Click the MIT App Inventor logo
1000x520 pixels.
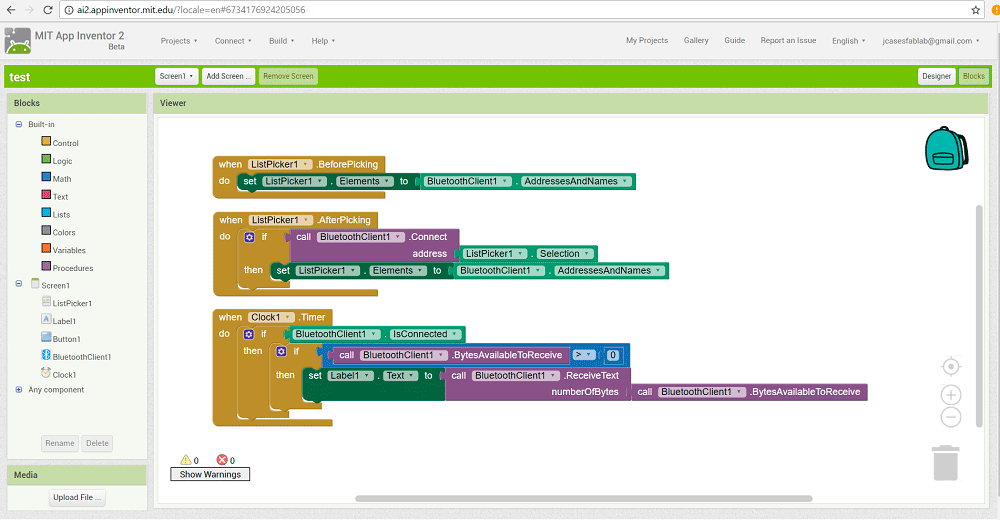(18, 41)
